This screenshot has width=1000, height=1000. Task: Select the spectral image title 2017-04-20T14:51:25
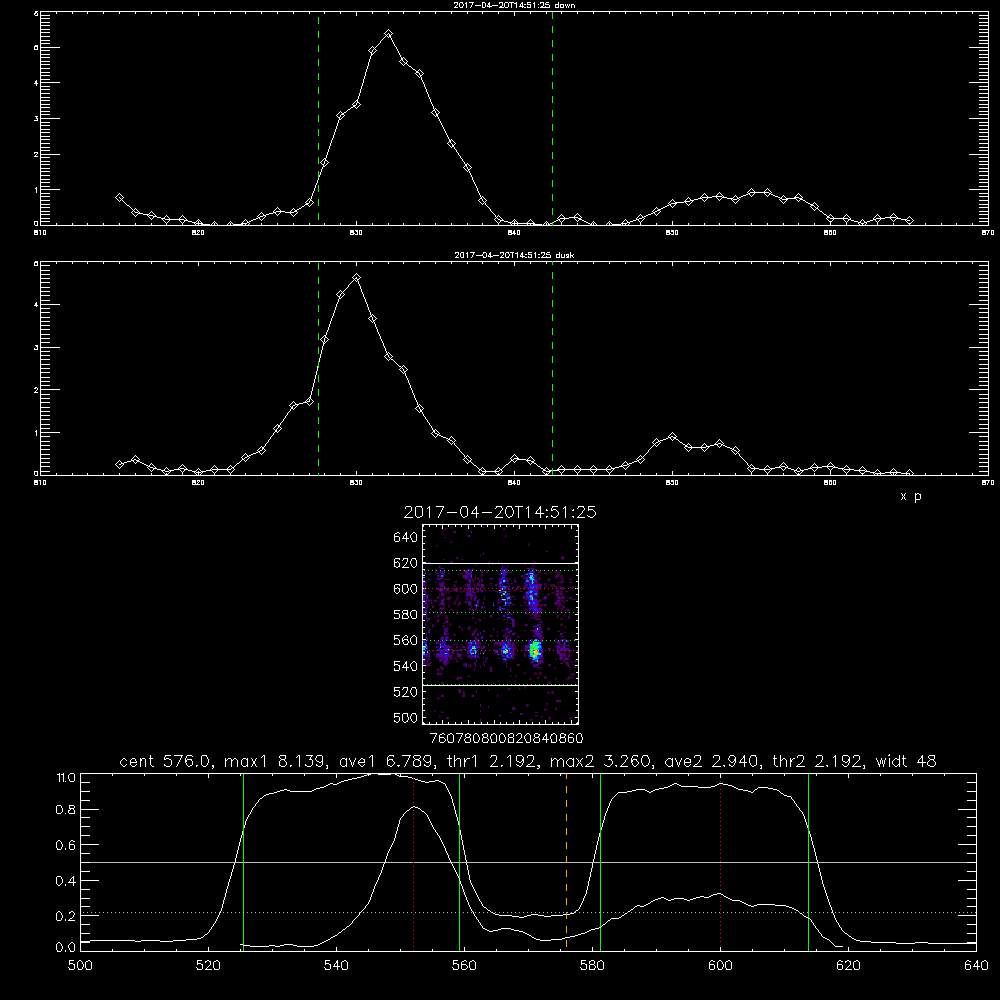[x=500, y=512]
